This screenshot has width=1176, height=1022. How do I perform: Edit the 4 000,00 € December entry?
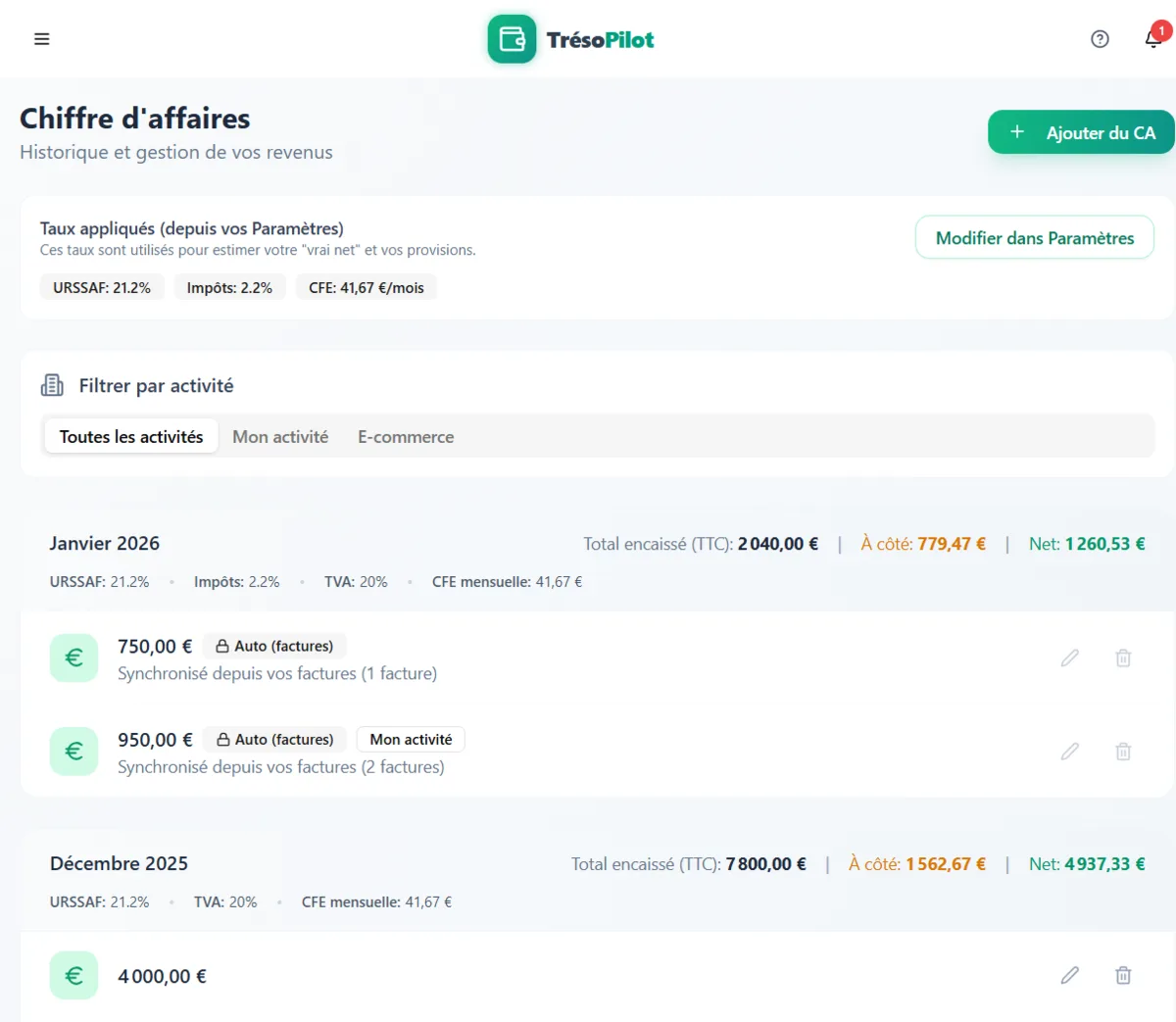coord(1069,975)
